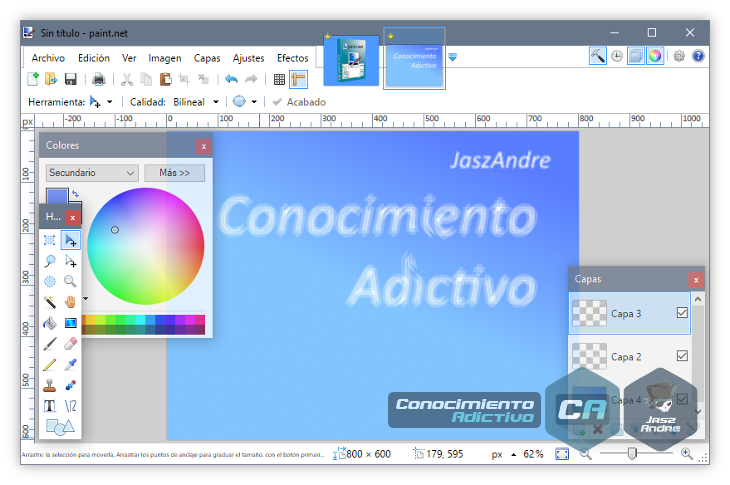The image size is (730, 485).
Task: Click the primary blue color swatch
Action: click(x=57, y=196)
